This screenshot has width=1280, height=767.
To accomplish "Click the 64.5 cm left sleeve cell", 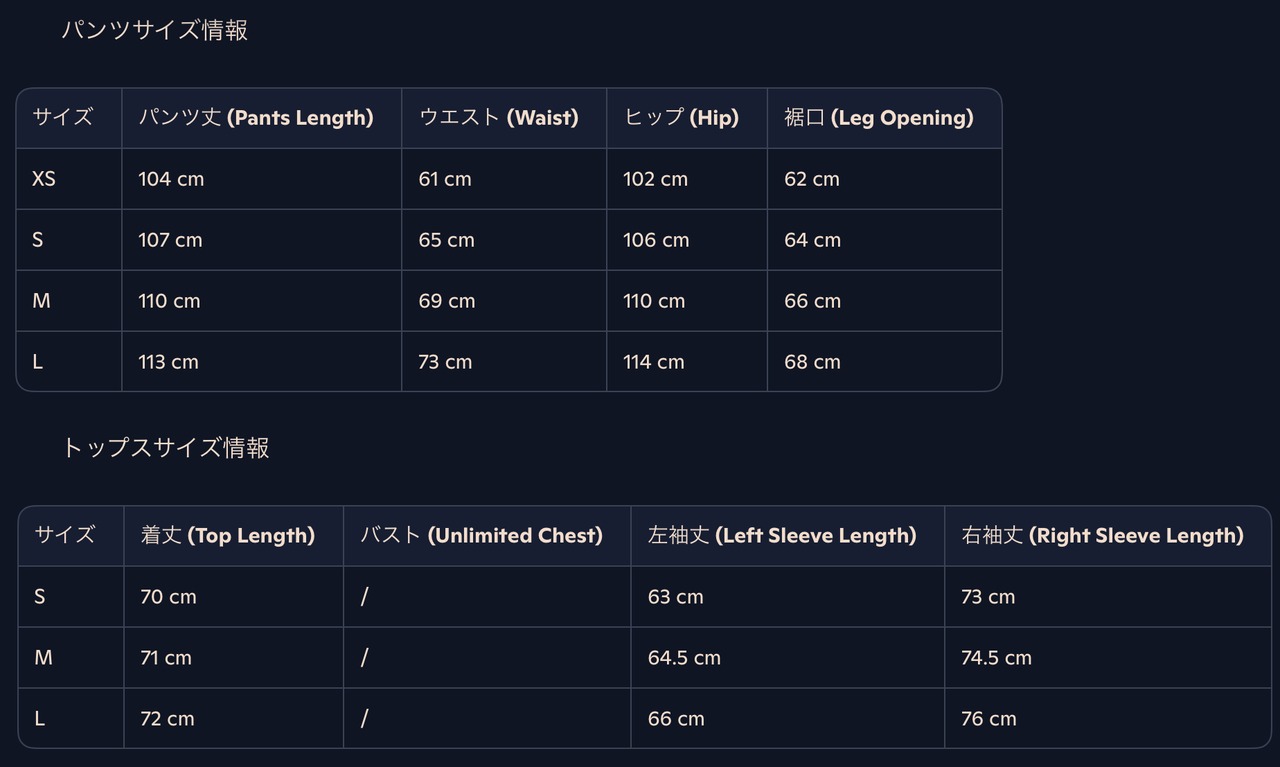I will [x=684, y=658].
